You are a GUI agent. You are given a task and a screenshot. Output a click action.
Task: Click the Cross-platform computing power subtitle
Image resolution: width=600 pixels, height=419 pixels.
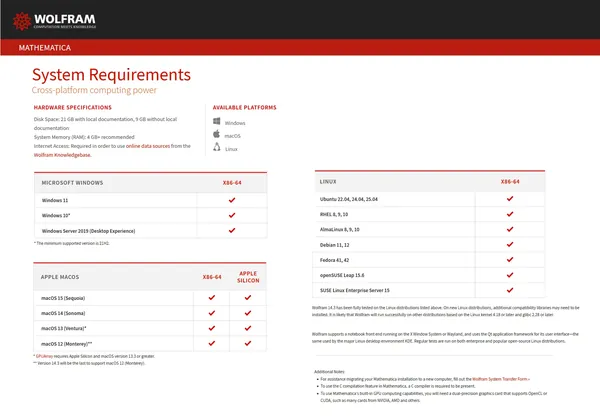(x=94, y=90)
